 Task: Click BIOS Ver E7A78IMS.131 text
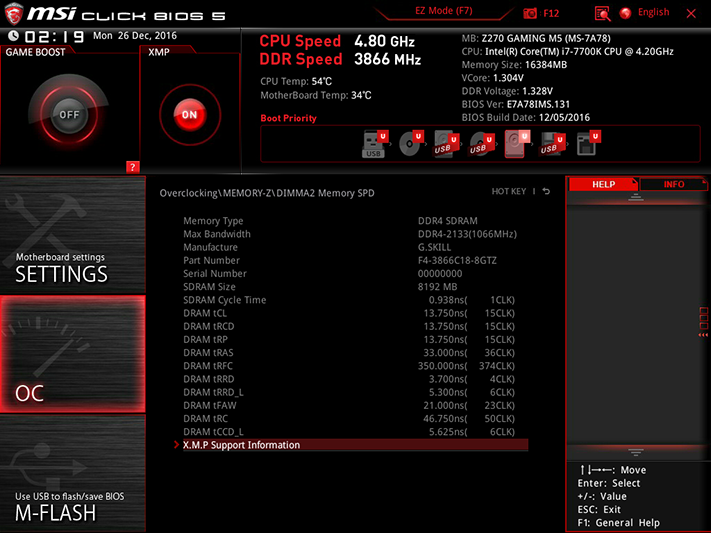tap(516, 104)
